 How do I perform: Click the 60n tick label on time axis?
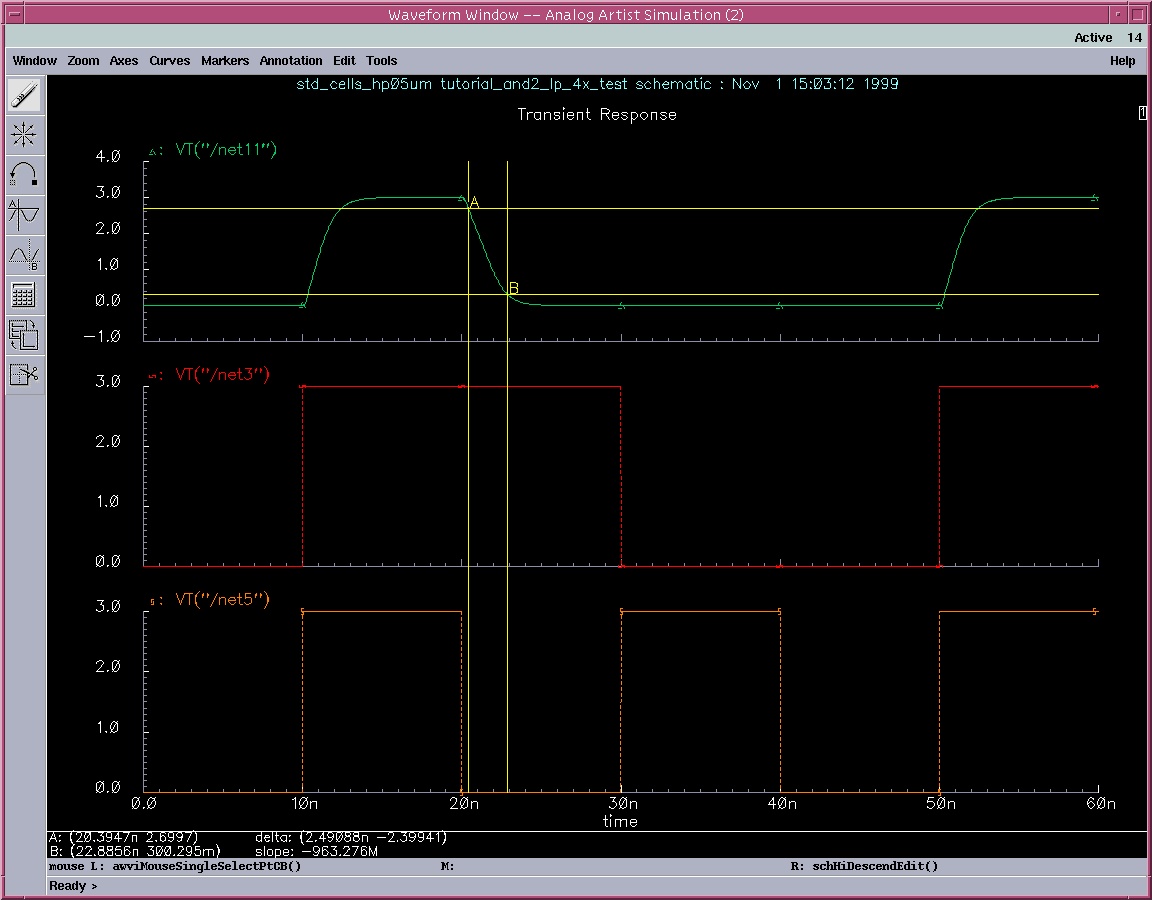(x=1101, y=804)
